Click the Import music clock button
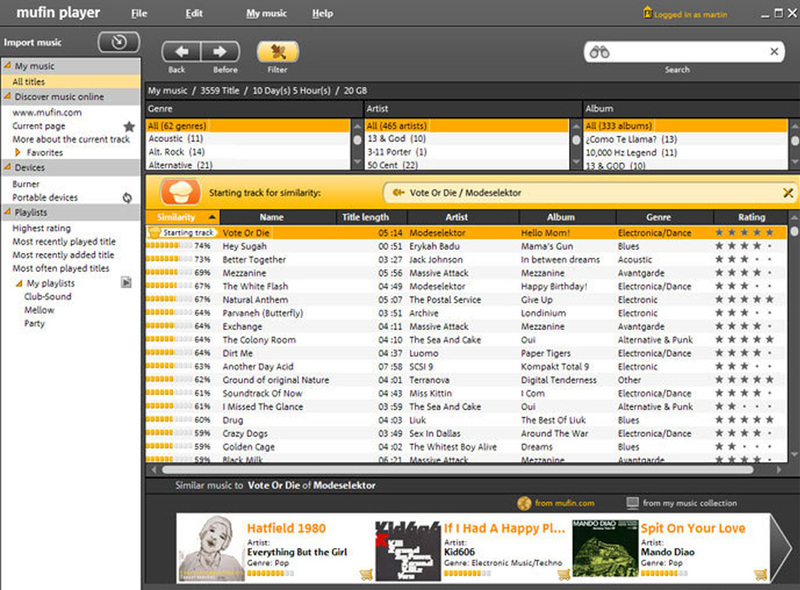 point(118,42)
